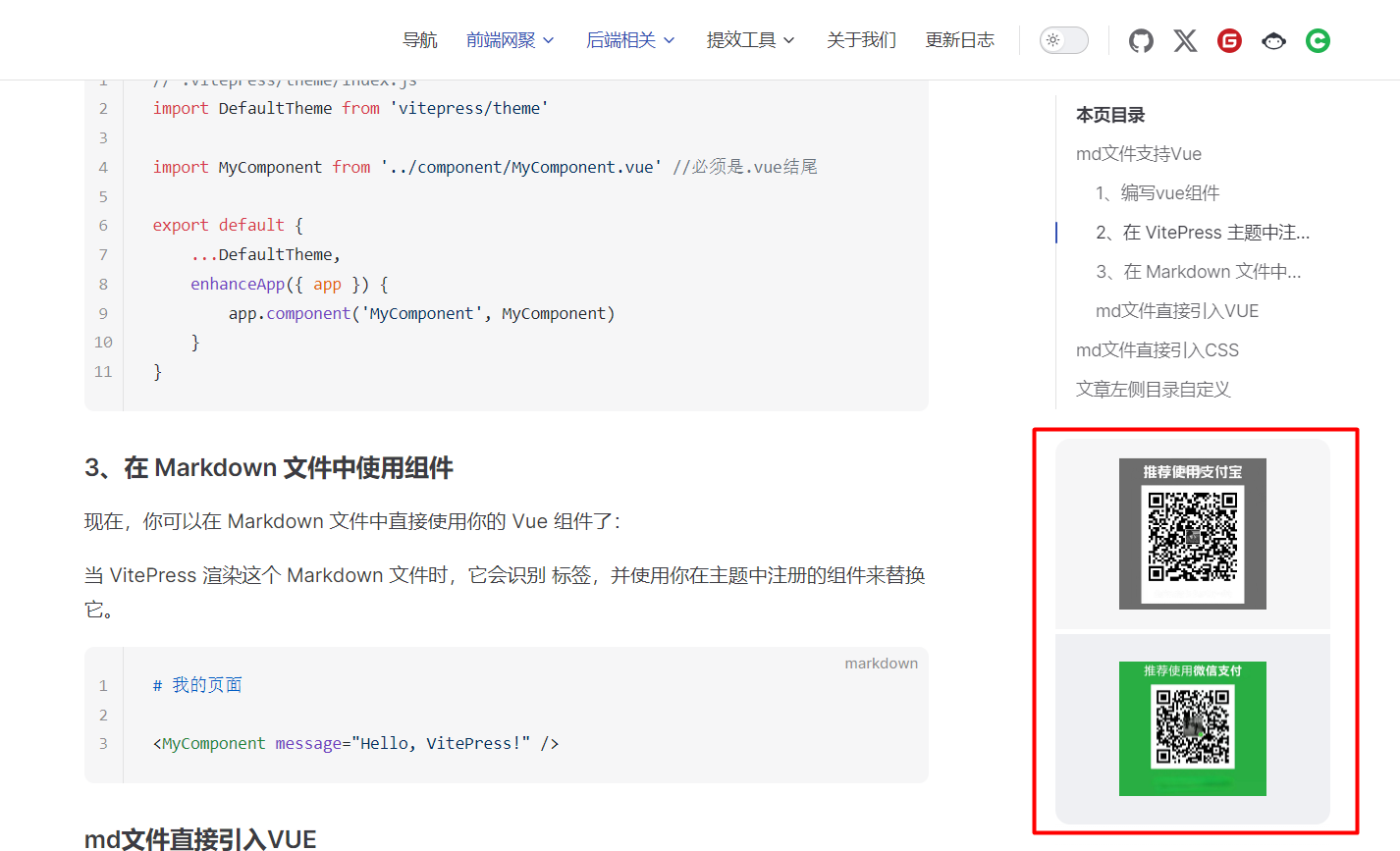This screenshot has width=1400, height=851.
Task: Click the 本页目录 outline title
Action: pyautogui.click(x=1110, y=115)
